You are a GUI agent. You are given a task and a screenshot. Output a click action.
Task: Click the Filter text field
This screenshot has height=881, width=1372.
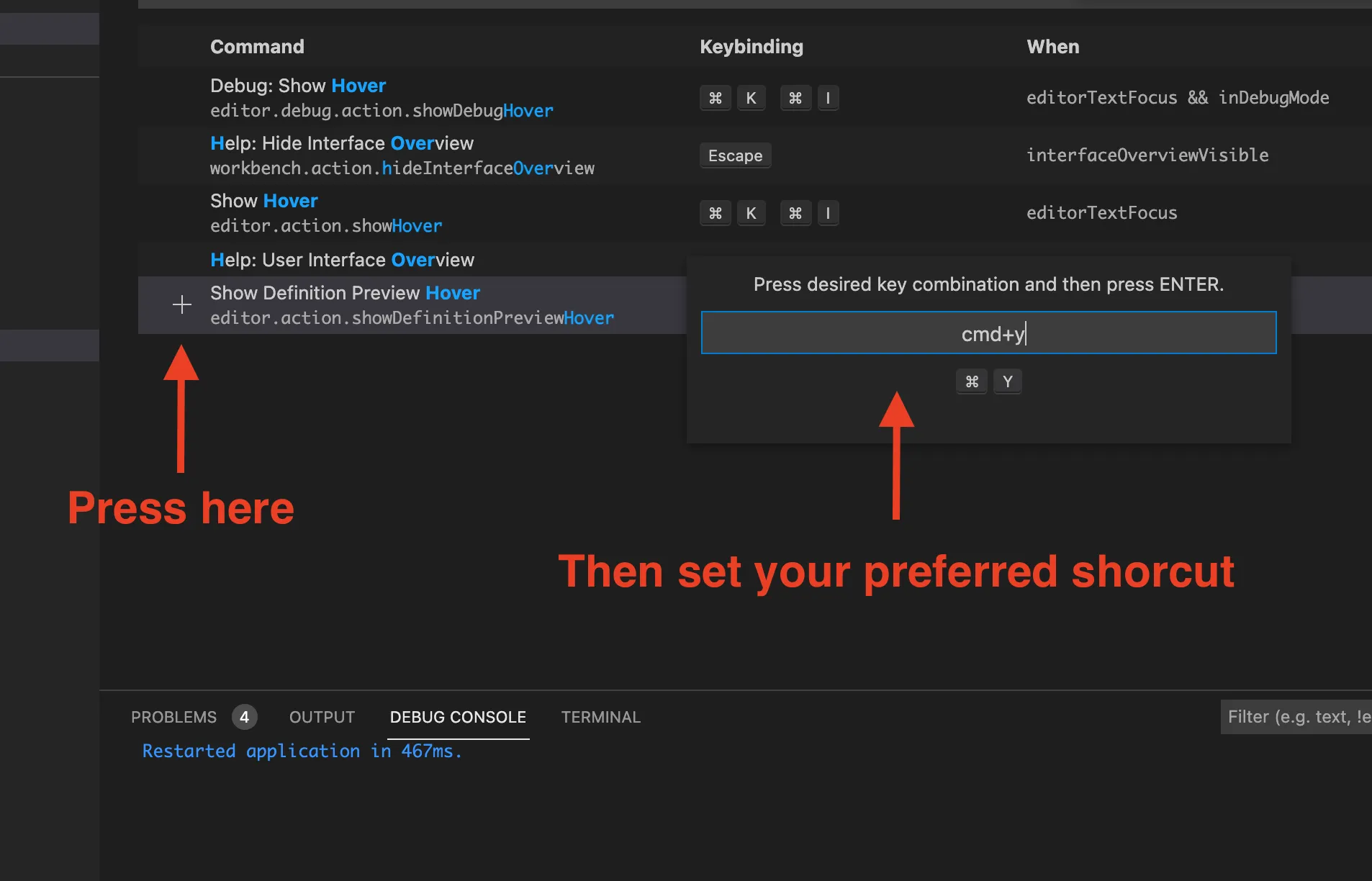[x=1296, y=716]
